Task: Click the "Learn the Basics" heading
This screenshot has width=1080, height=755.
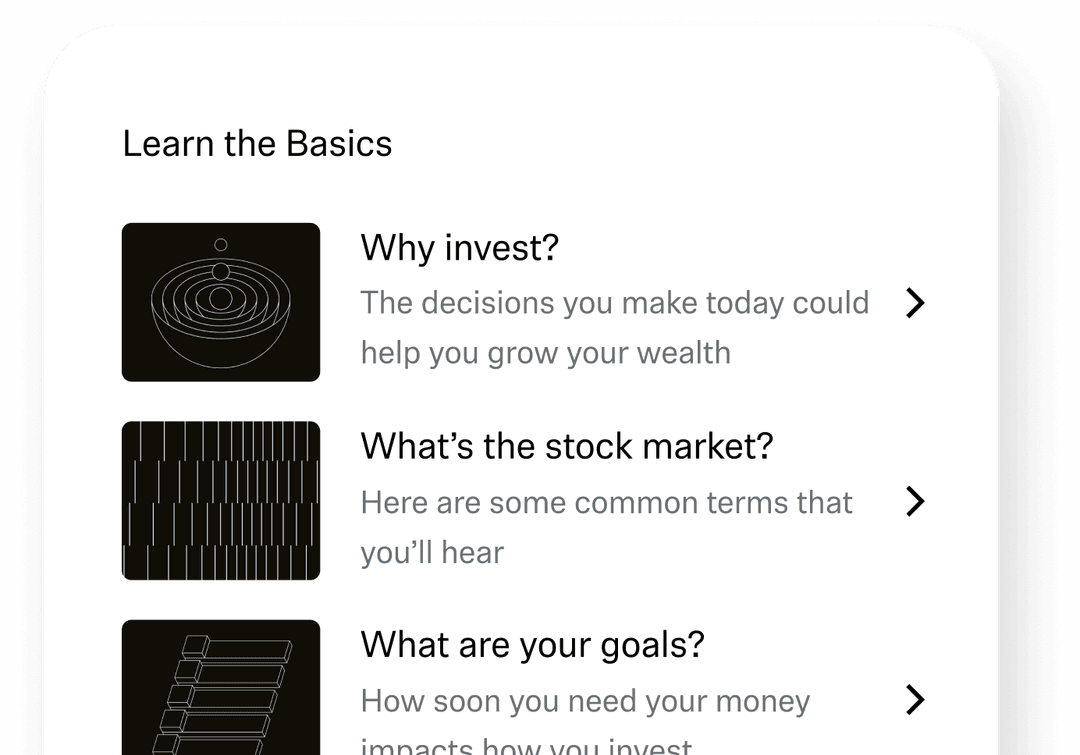Action: click(x=257, y=143)
